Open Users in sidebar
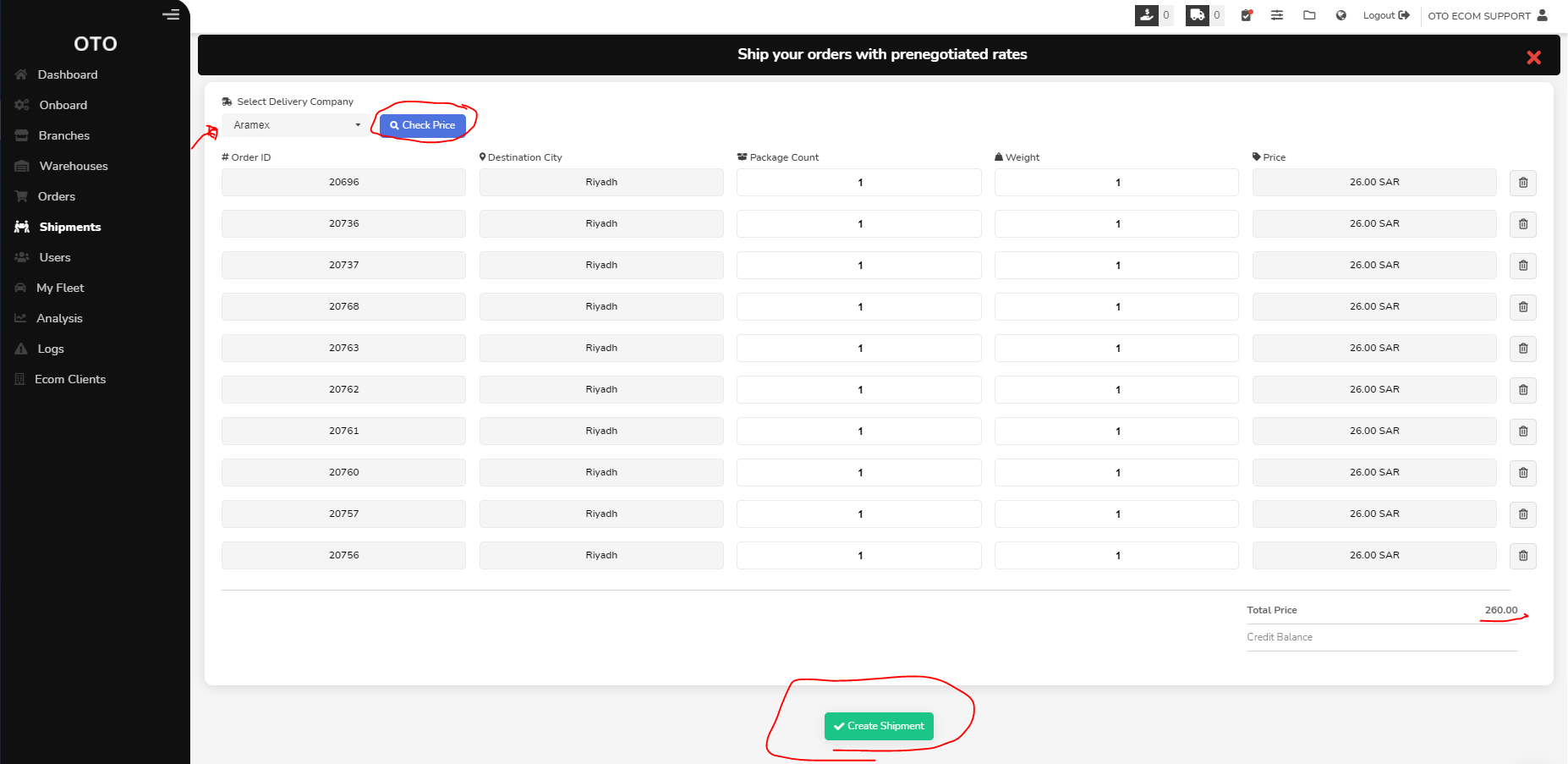 [55, 257]
